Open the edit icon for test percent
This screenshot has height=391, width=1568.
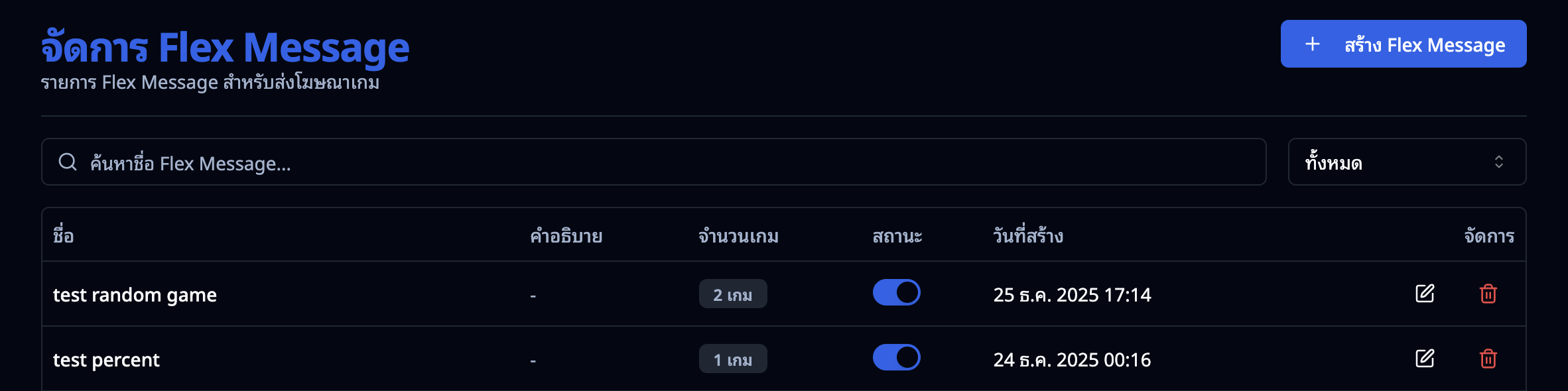pyautogui.click(x=1425, y=359)
